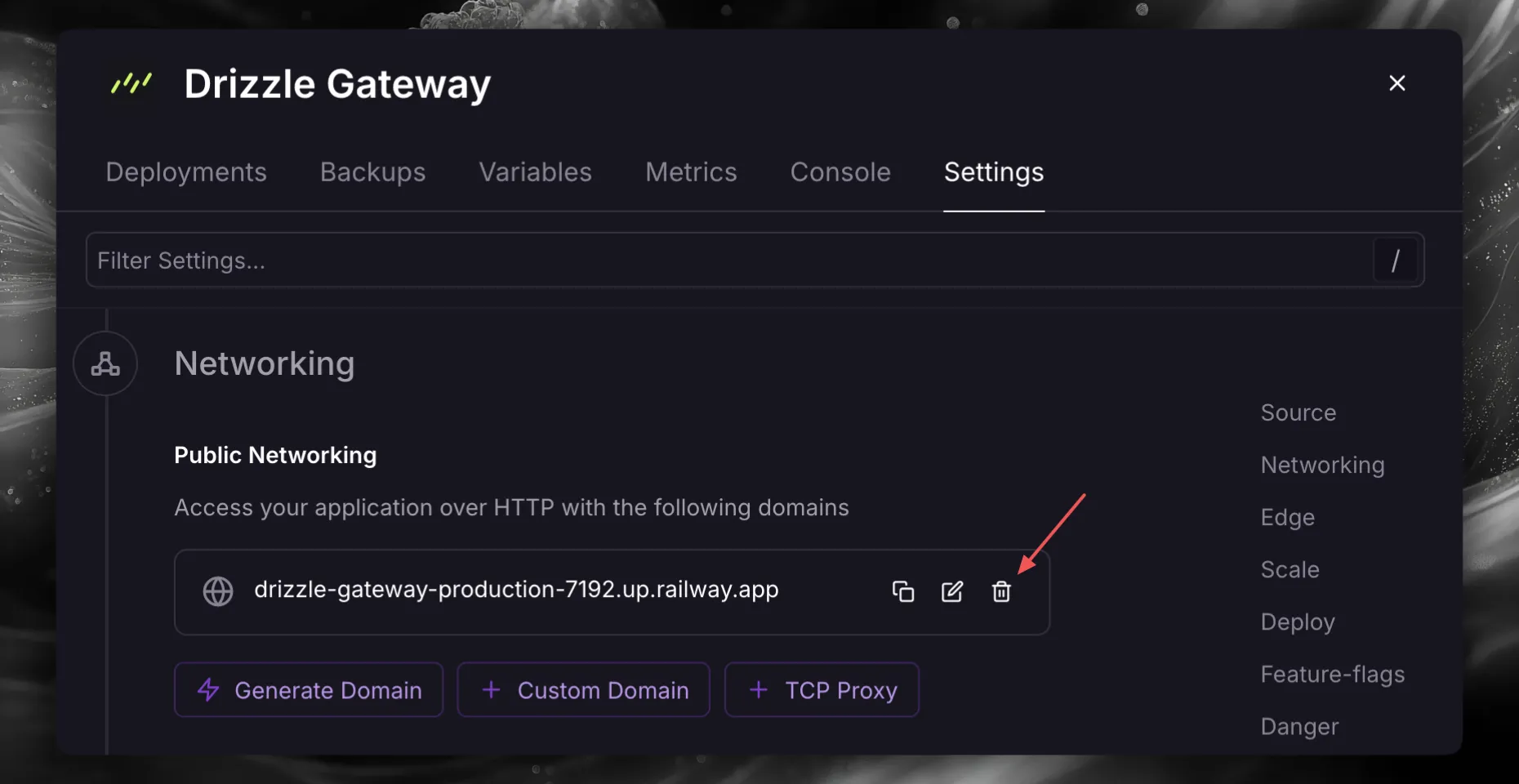This screenshot has width=1519, height=784.
Task: Click the Drizzle Gateway logo icon
Action: (131, 83)
